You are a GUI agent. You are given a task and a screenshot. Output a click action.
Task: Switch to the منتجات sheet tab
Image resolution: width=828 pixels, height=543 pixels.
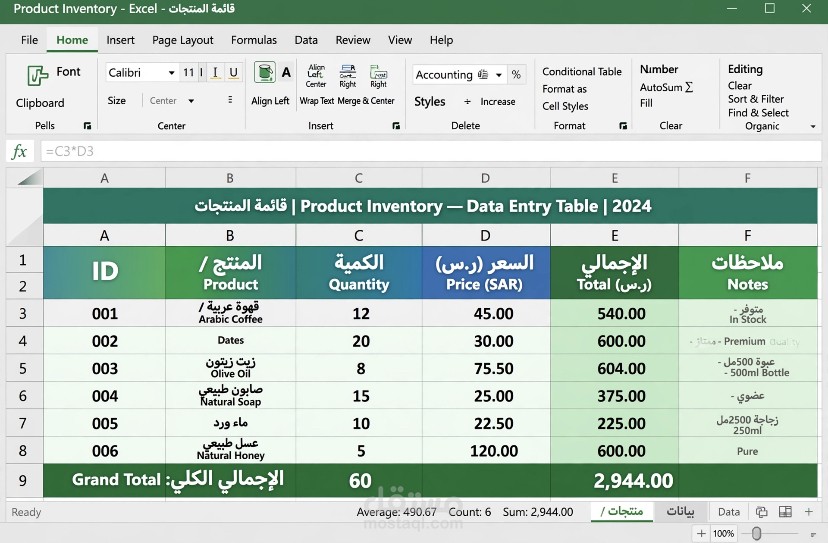pos(622,511)
